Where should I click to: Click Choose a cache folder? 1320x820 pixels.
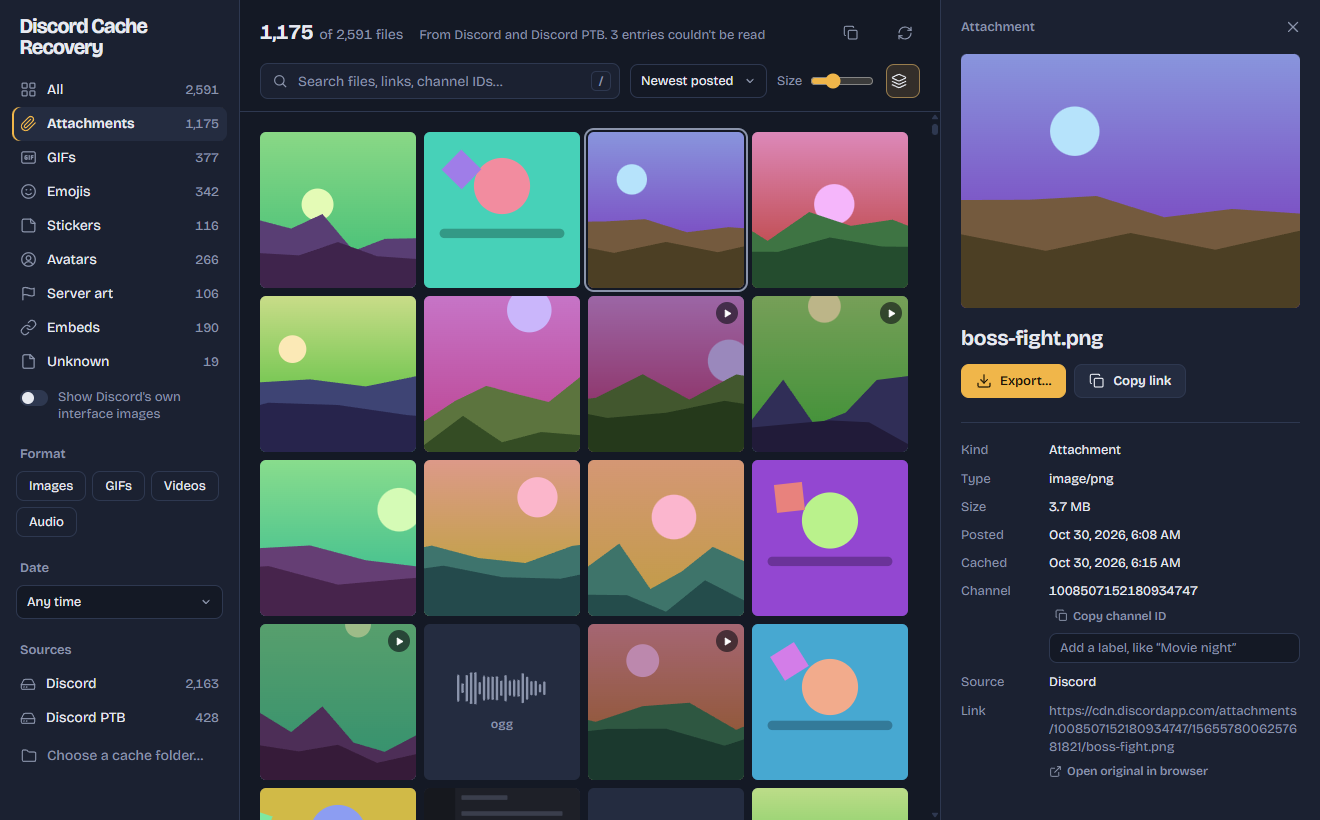(120, 755)
